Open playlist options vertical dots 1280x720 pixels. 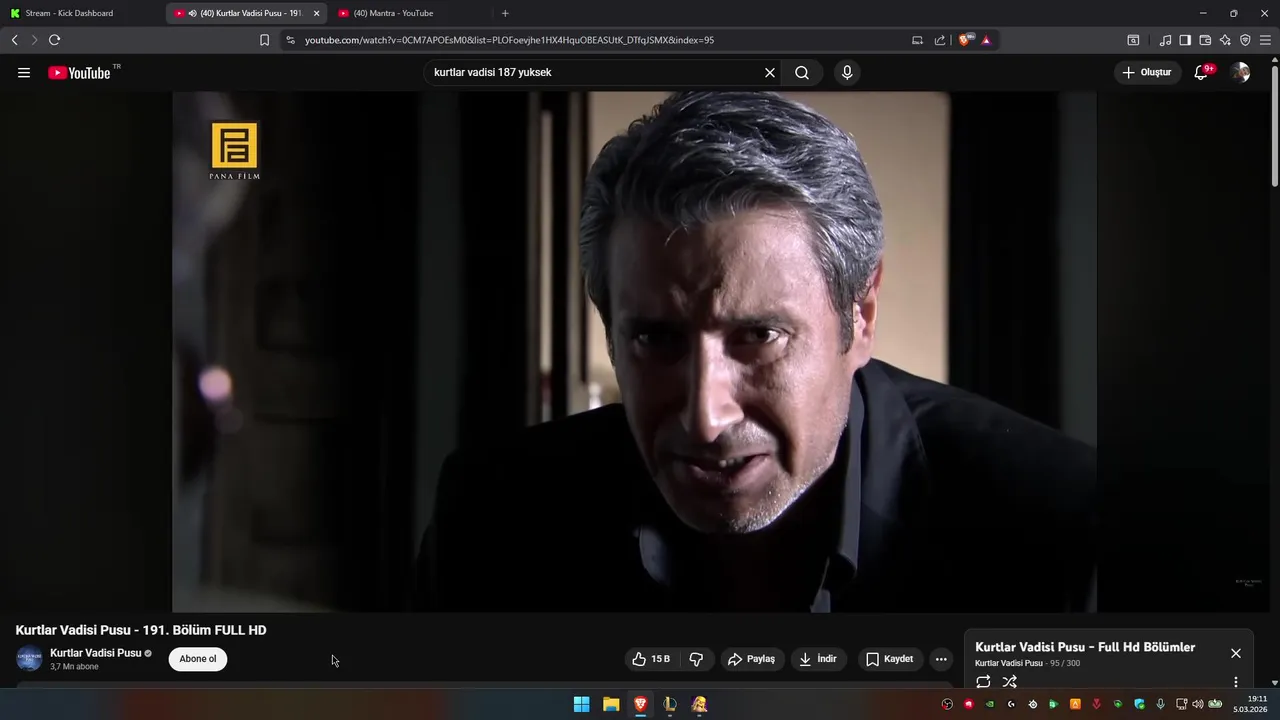coord(1236,682)
